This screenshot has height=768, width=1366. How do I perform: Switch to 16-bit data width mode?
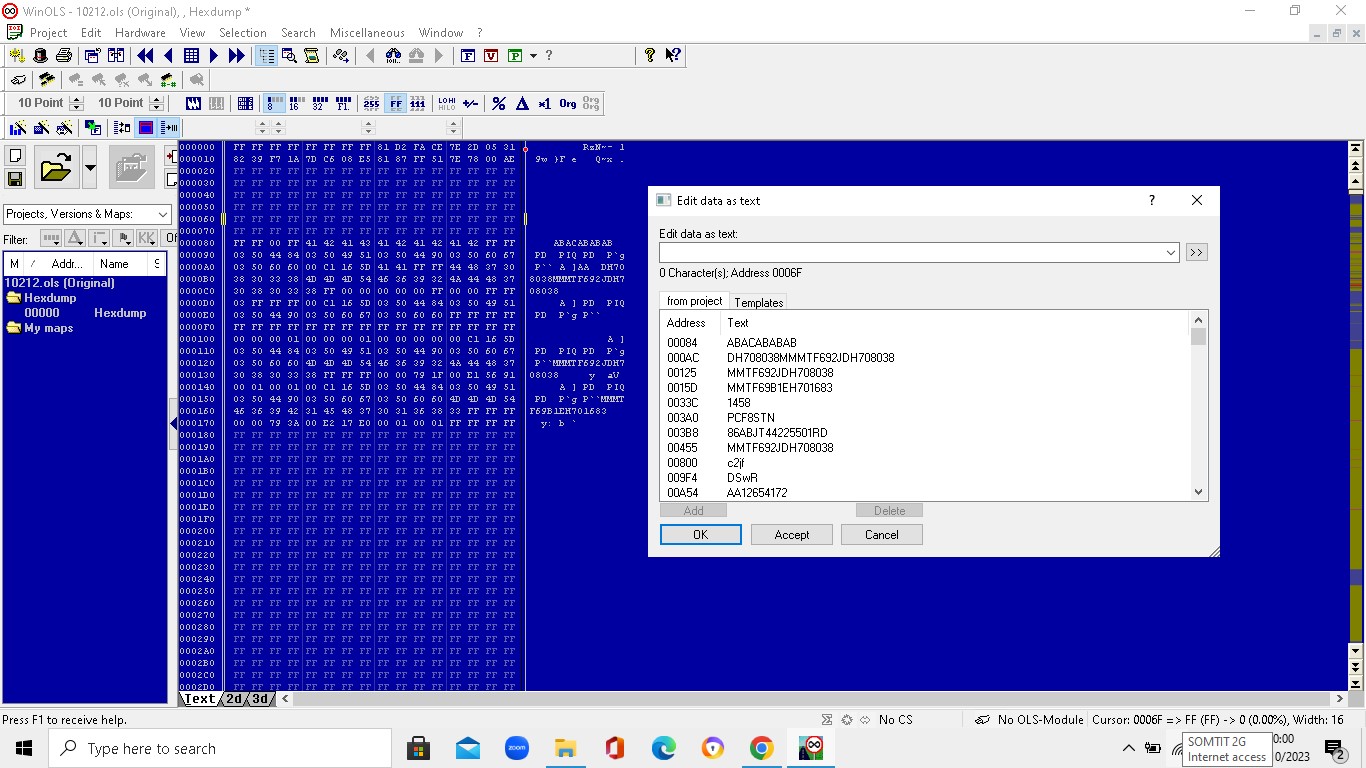click(x=295, y=103)
